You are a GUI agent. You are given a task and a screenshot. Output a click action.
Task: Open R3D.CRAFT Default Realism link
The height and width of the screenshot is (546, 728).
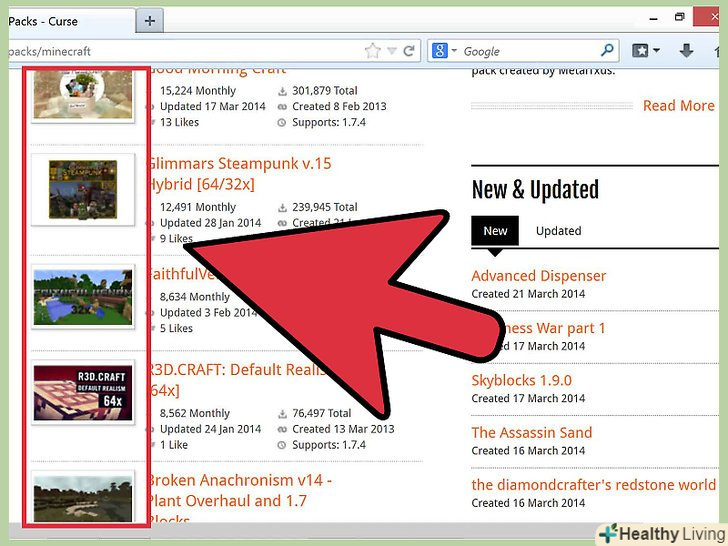237,380
